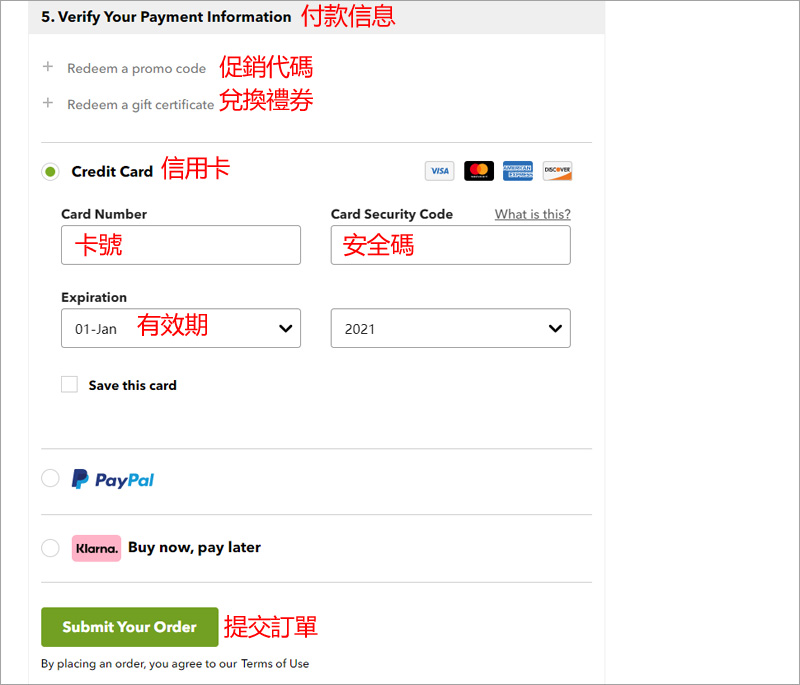Choose PayPal payment radio button
The image size is (800, 685).
point(50,479)
